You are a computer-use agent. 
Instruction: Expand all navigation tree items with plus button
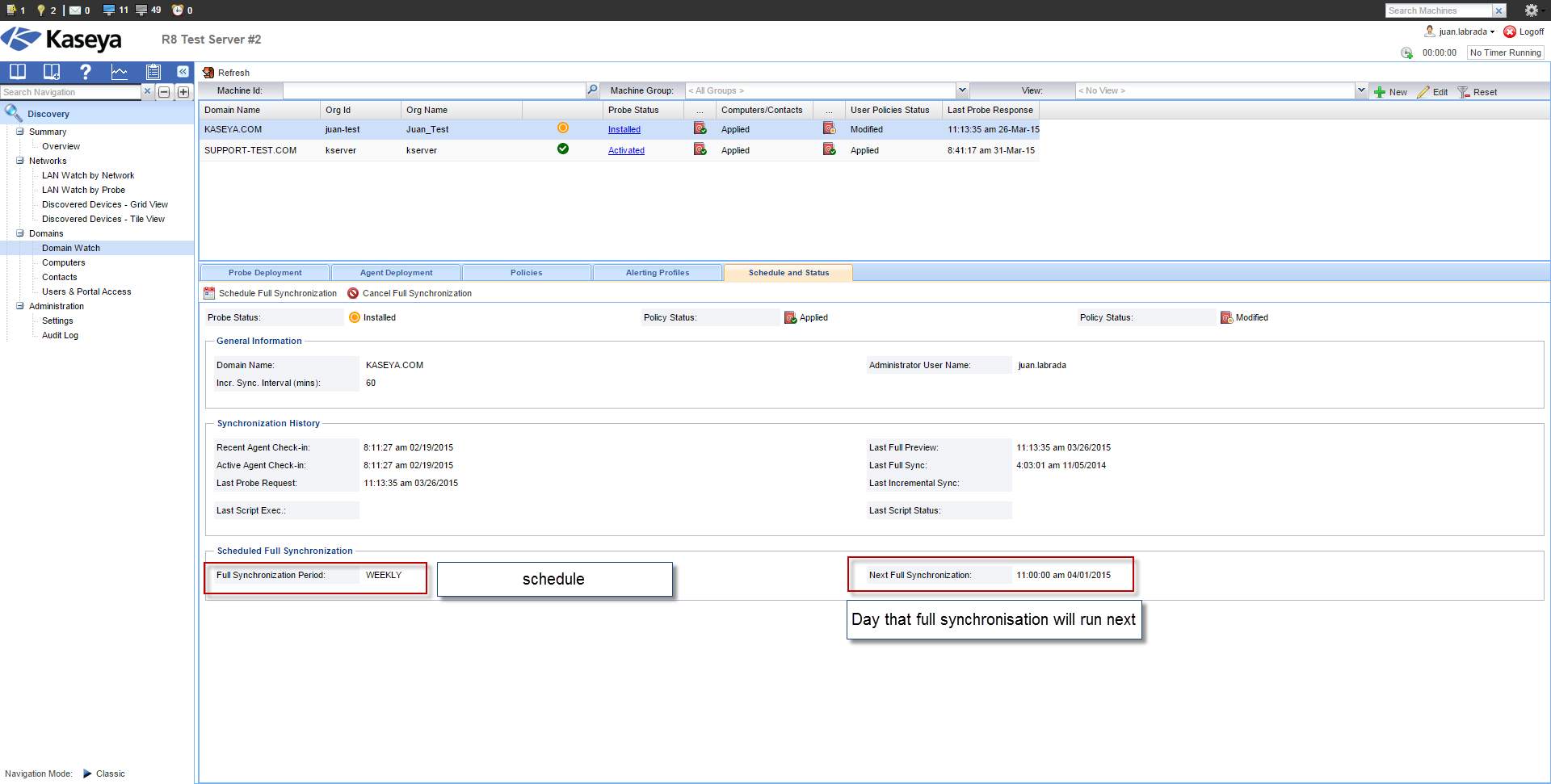pyautogui.click(x=183, y=92)
